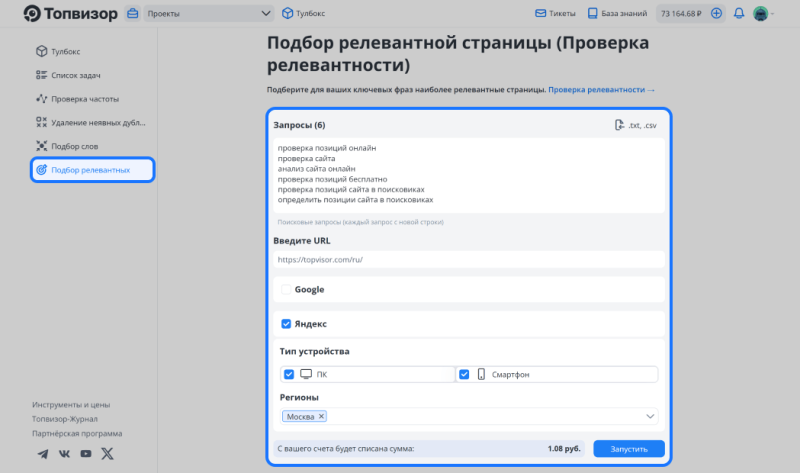Open Партнёрская программа link

[77, 433]
